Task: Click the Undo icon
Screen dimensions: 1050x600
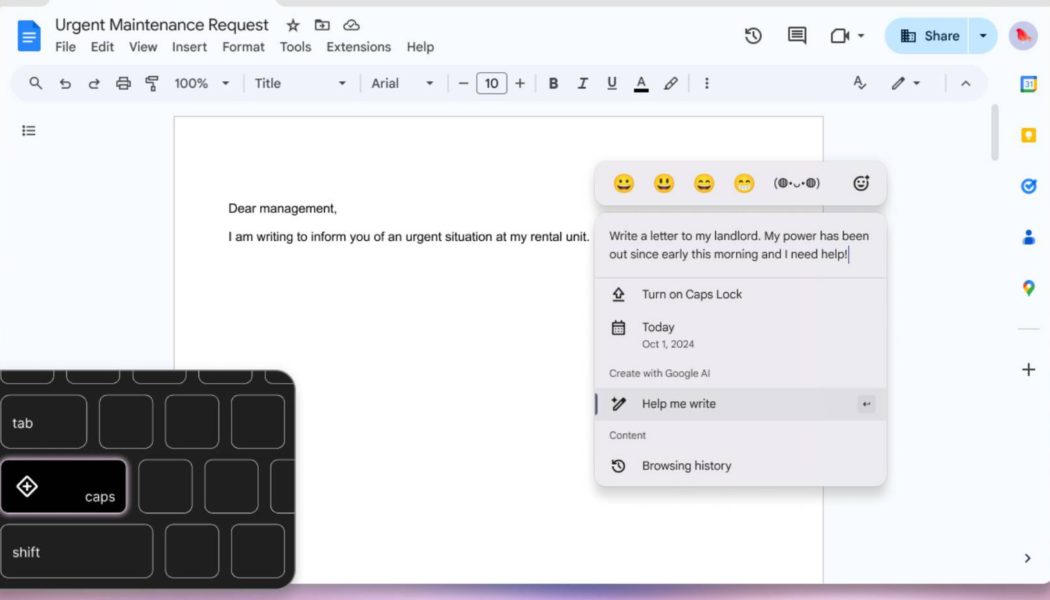Action: pyautogui.click(x=65, y=83)
